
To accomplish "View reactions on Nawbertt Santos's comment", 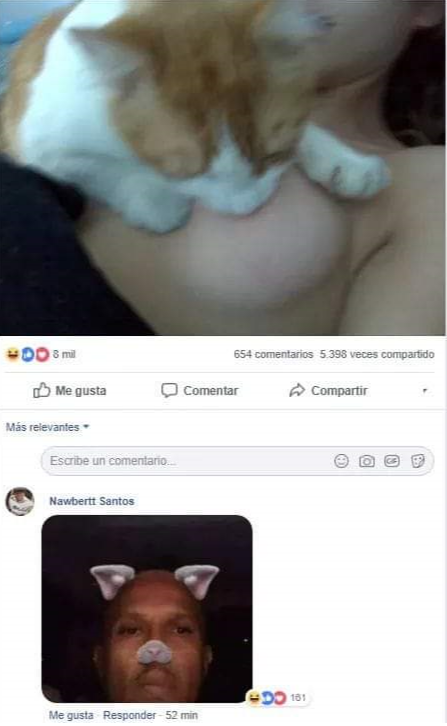I will pos(277,697).
